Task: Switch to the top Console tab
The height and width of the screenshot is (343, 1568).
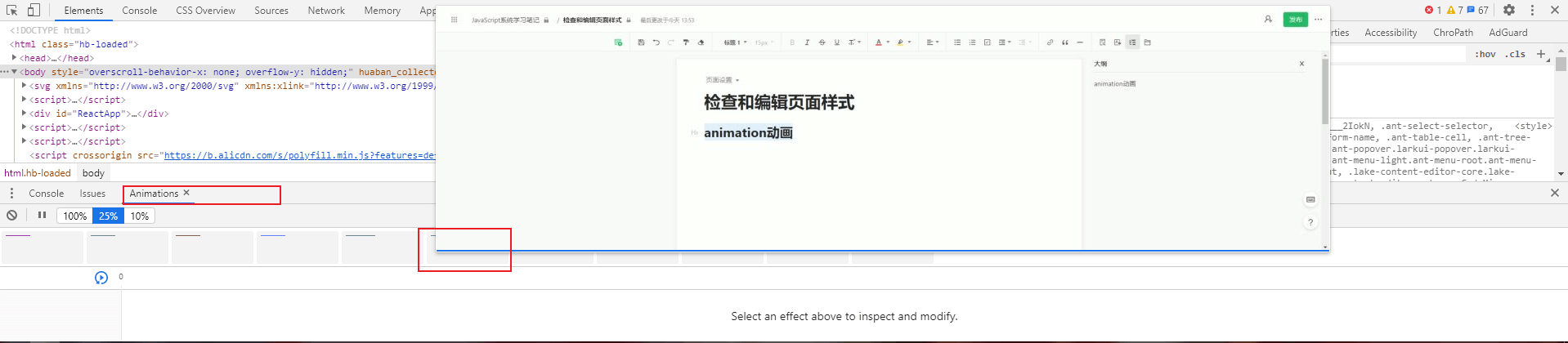Action: pos(140,11)
